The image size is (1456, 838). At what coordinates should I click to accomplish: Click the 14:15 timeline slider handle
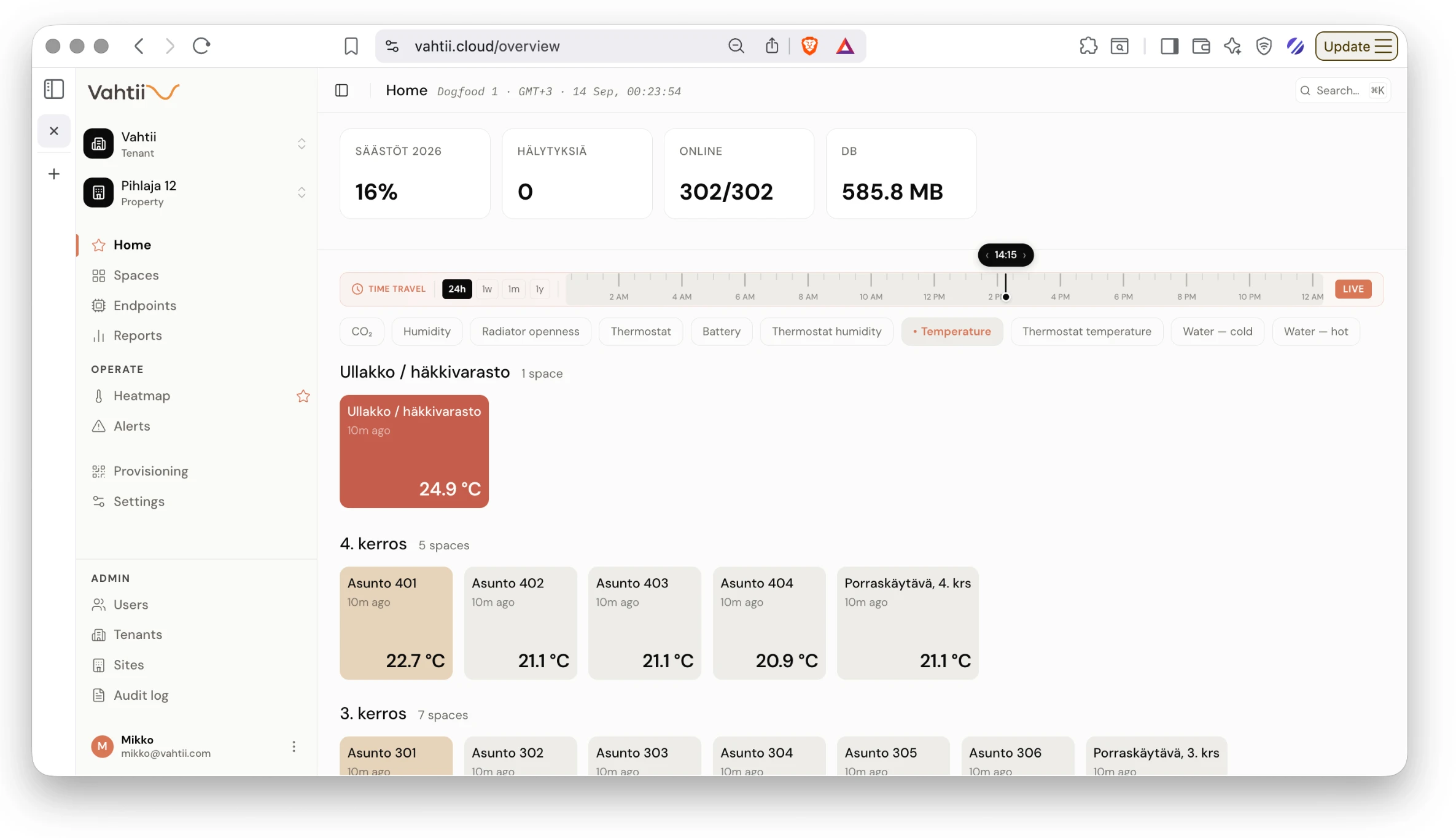pyautogui.click(x=1006, y=255)
